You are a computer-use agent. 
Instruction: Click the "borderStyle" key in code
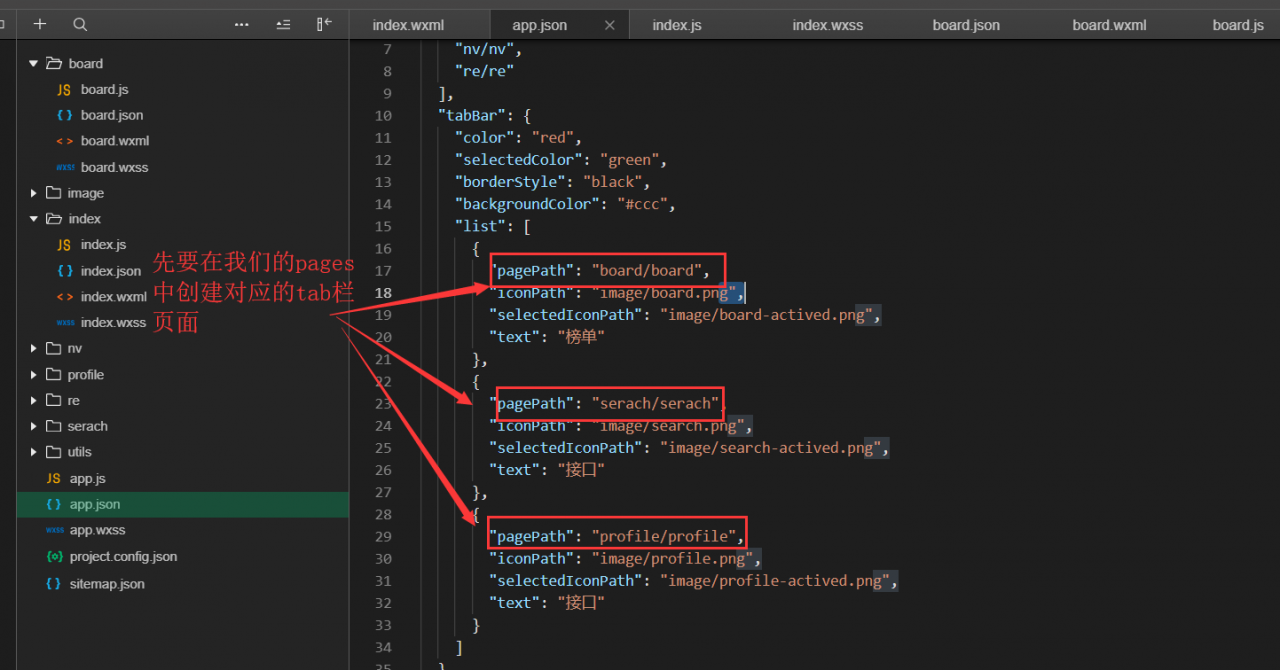tap(510, 181)
